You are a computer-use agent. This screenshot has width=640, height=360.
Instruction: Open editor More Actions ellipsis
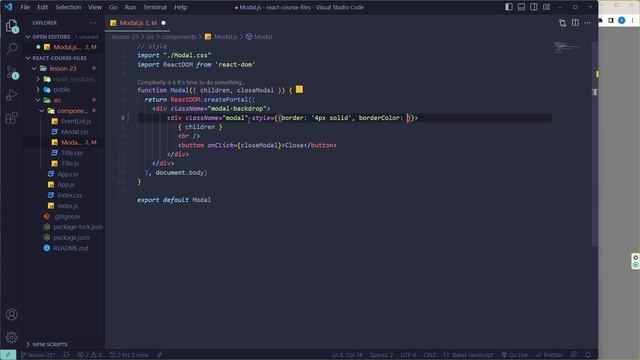587,23
